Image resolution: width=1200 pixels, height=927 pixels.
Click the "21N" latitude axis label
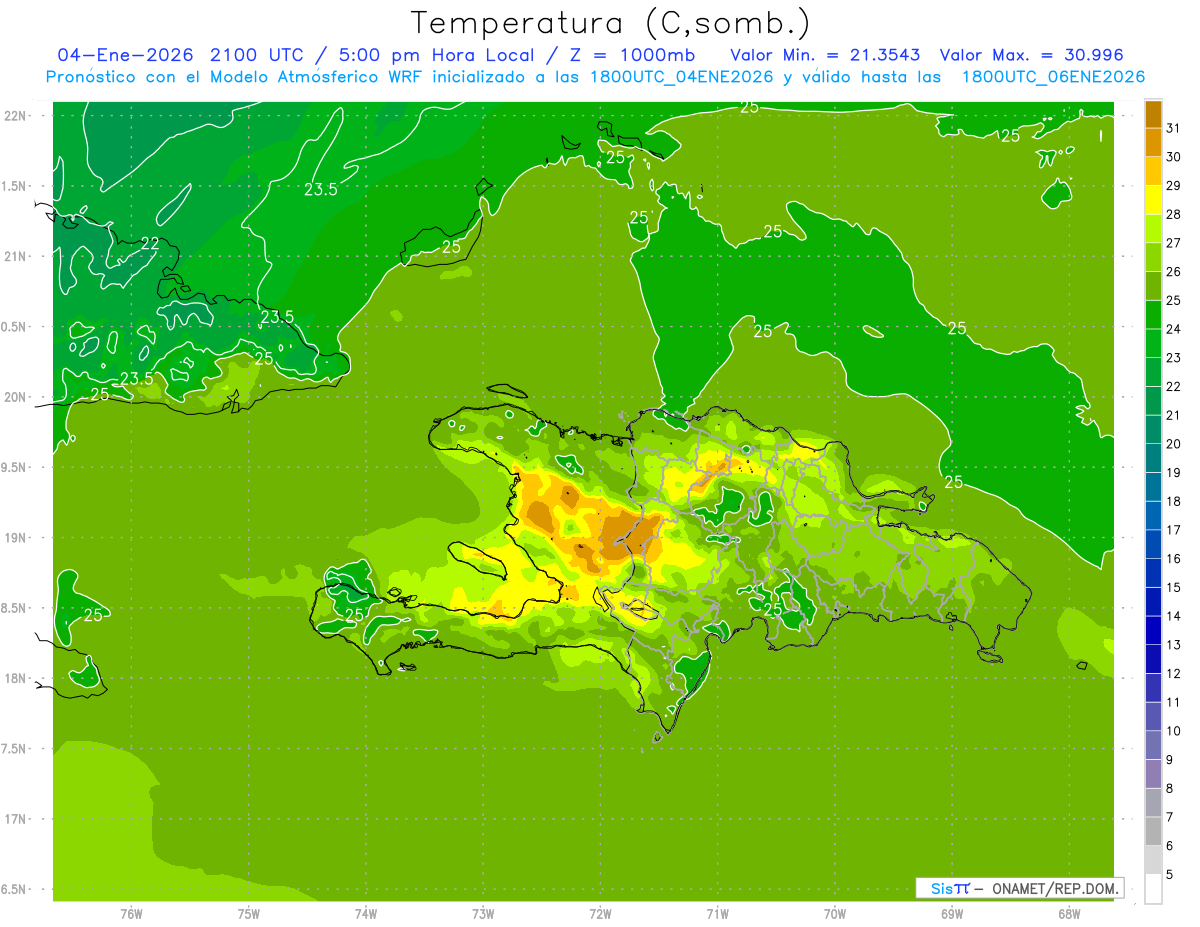(15, 256)
